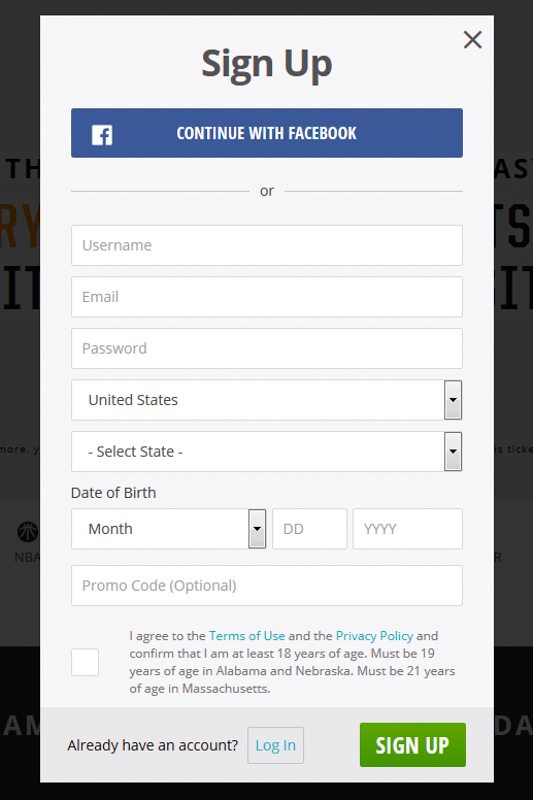Click the Facebook logo icon
This screenshot has width=533, height=800.
pyautogui.click(x=102, y=135)
